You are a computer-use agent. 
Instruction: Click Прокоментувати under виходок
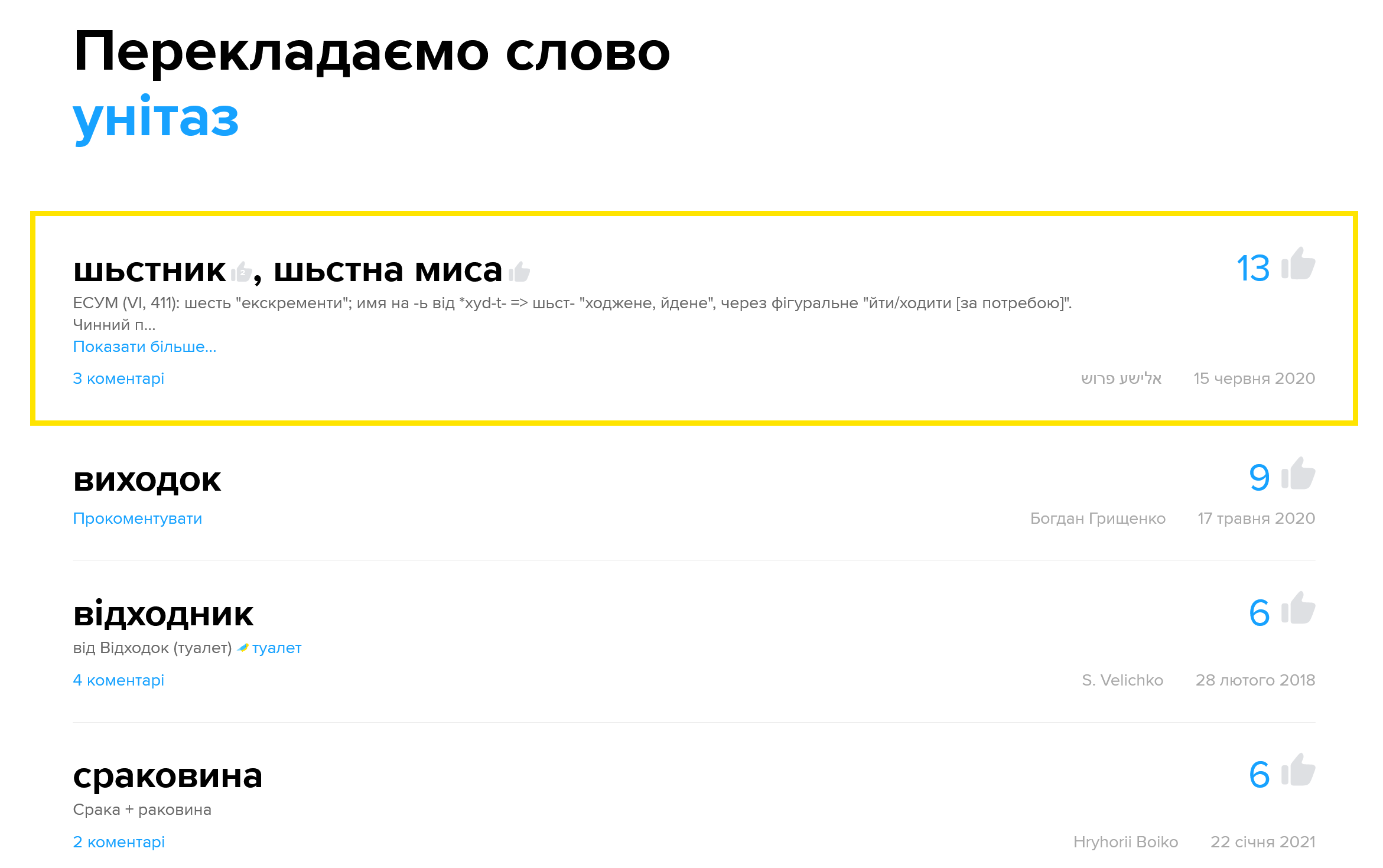point(137,518)
